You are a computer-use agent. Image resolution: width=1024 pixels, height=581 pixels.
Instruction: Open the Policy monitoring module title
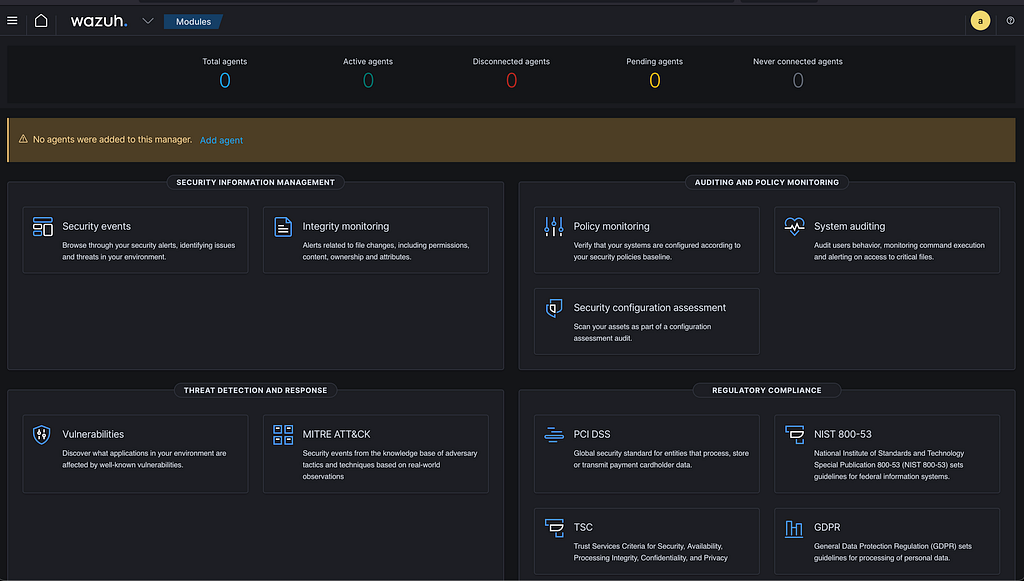(x=611, y=227)
